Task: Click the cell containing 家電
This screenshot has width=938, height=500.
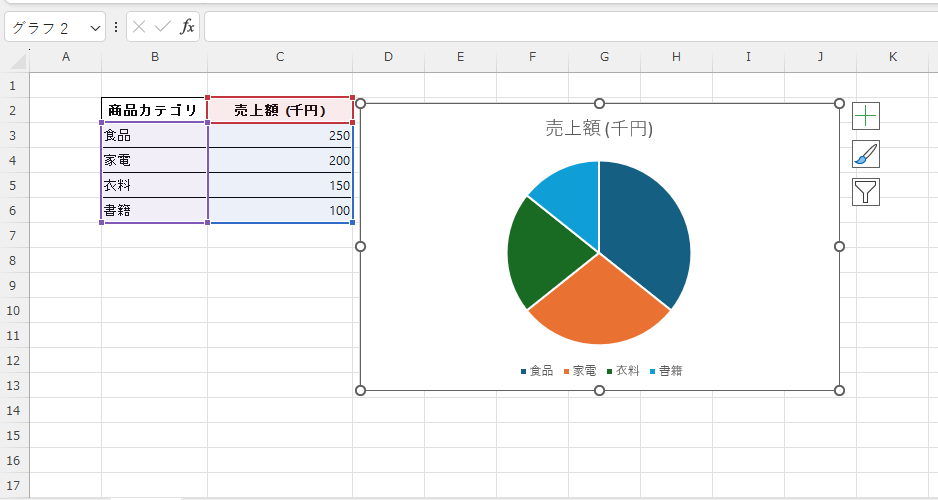Action: [x=154, y=160]
